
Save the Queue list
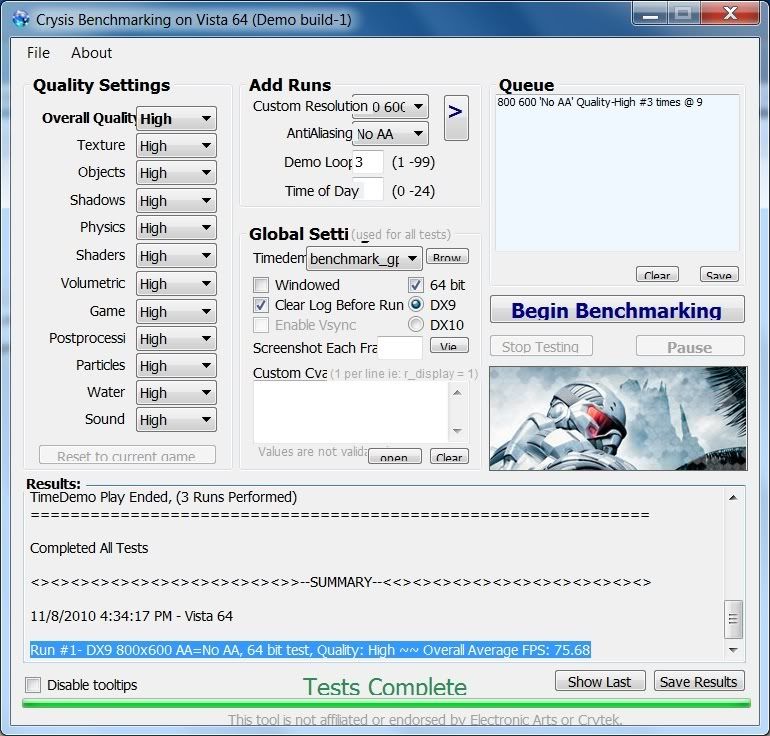[719, 274]
